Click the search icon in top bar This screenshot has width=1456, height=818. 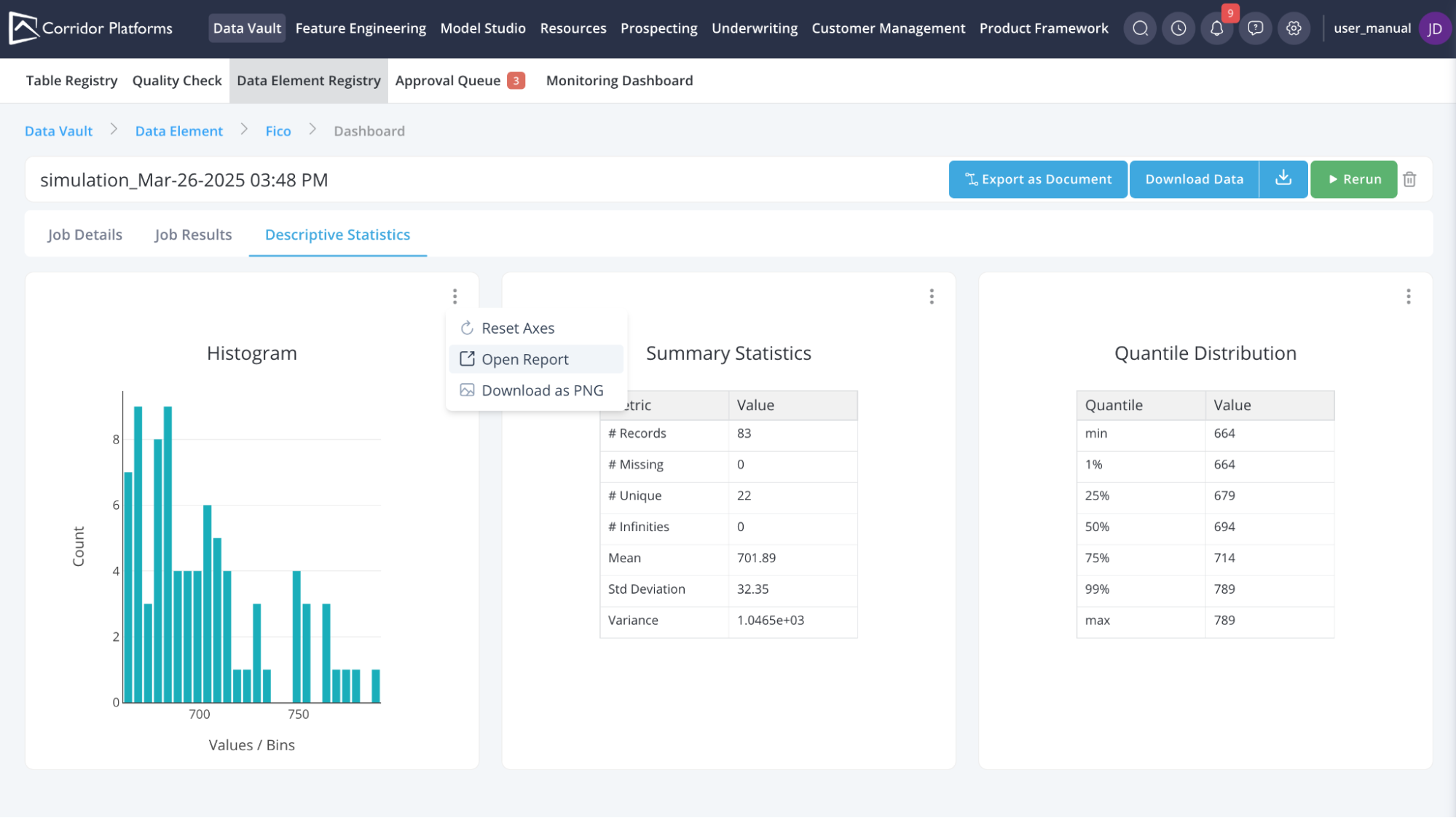pos(1140,28)
